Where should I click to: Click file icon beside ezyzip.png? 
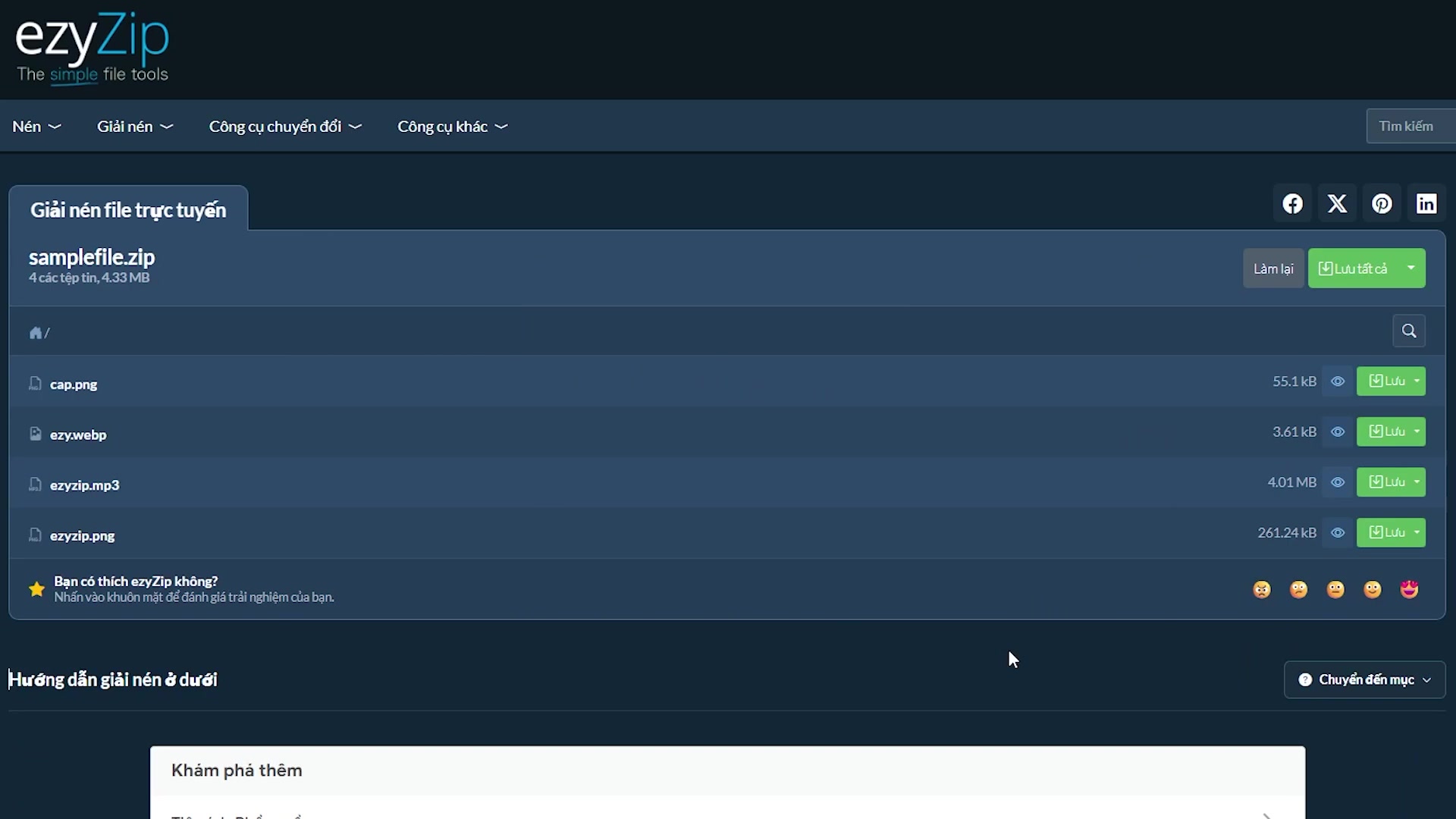(35, 535)
